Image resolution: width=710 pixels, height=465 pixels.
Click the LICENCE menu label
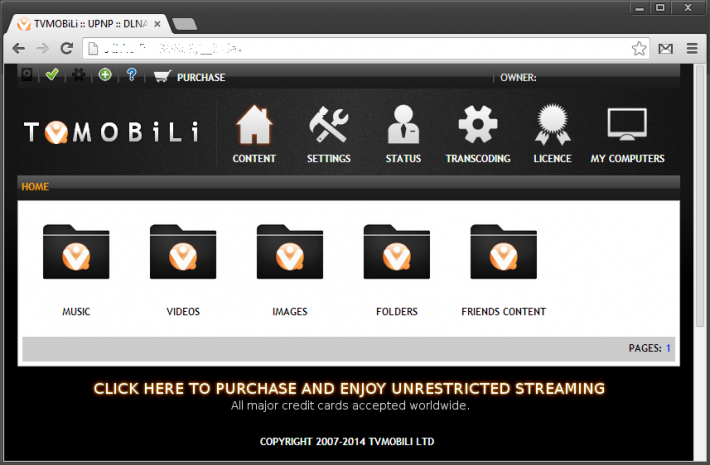552,158
